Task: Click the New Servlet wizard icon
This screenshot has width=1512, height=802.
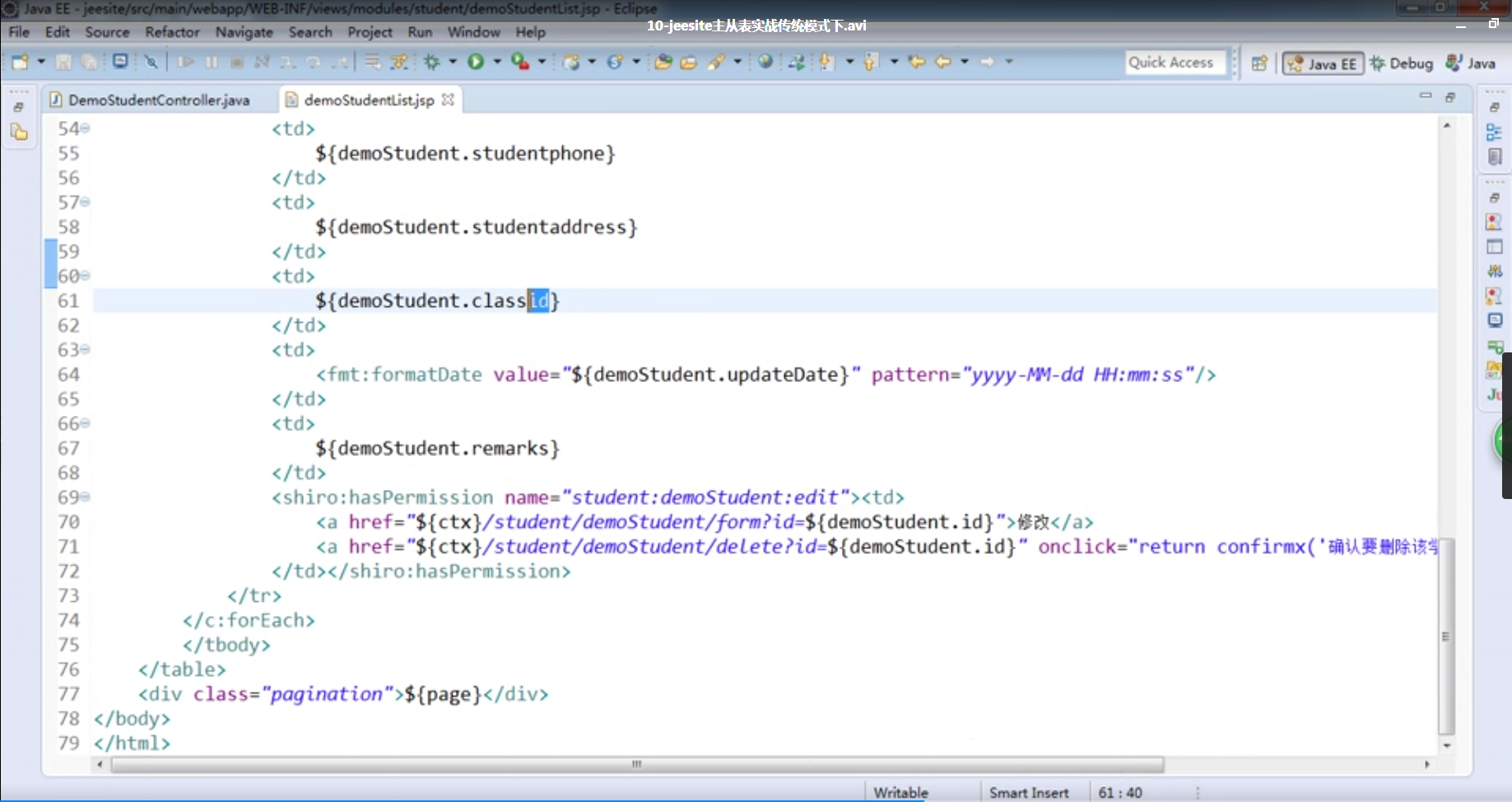Action: click(x=615, y=62)
